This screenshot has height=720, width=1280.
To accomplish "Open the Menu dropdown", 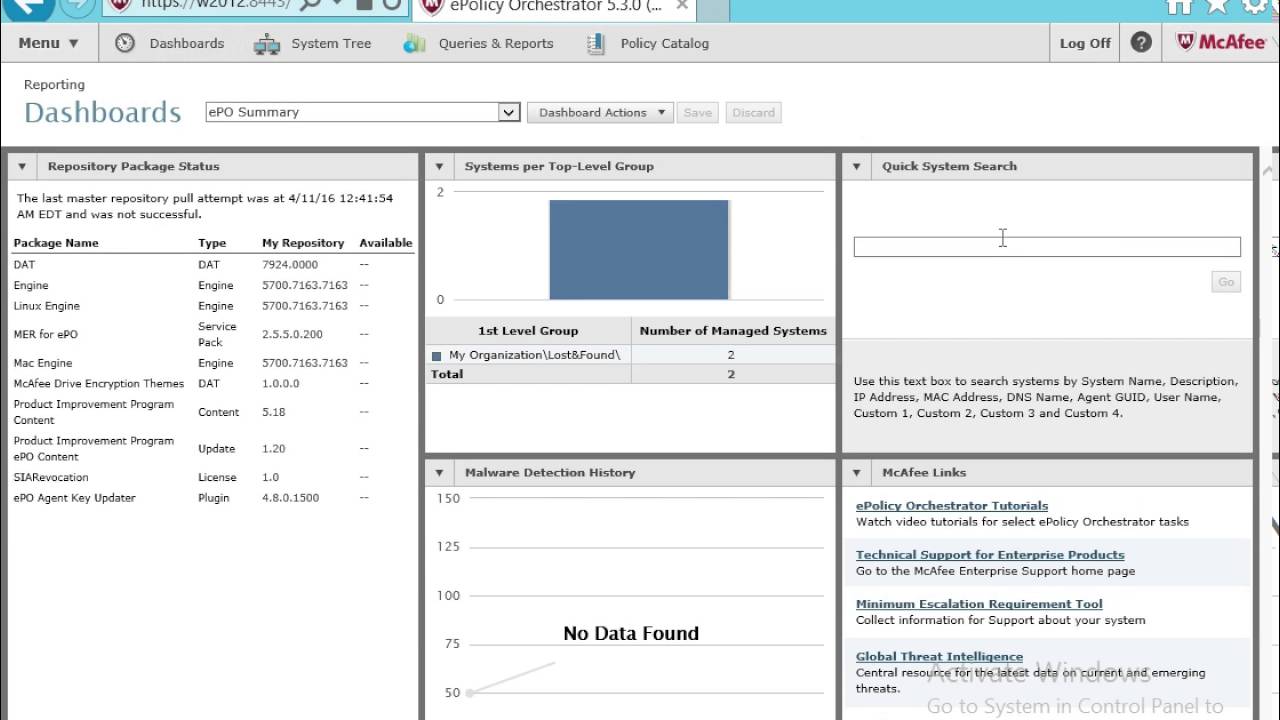I will pos(48,43).
